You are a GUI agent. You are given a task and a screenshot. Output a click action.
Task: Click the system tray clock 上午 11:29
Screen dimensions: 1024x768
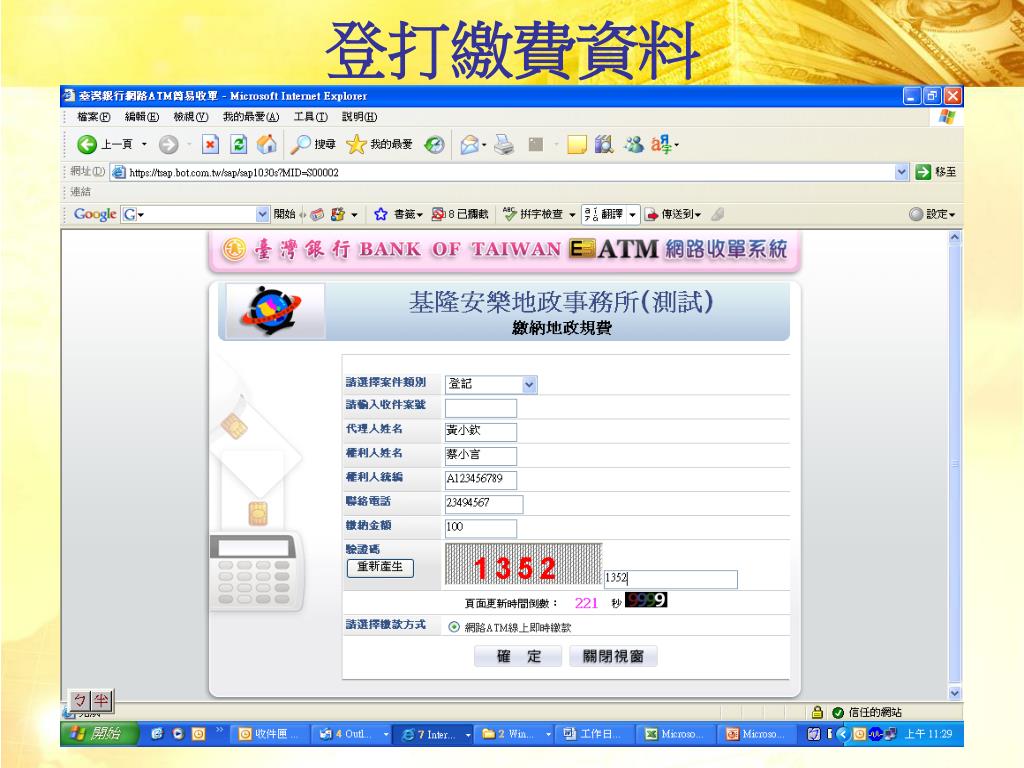(928, 734)
